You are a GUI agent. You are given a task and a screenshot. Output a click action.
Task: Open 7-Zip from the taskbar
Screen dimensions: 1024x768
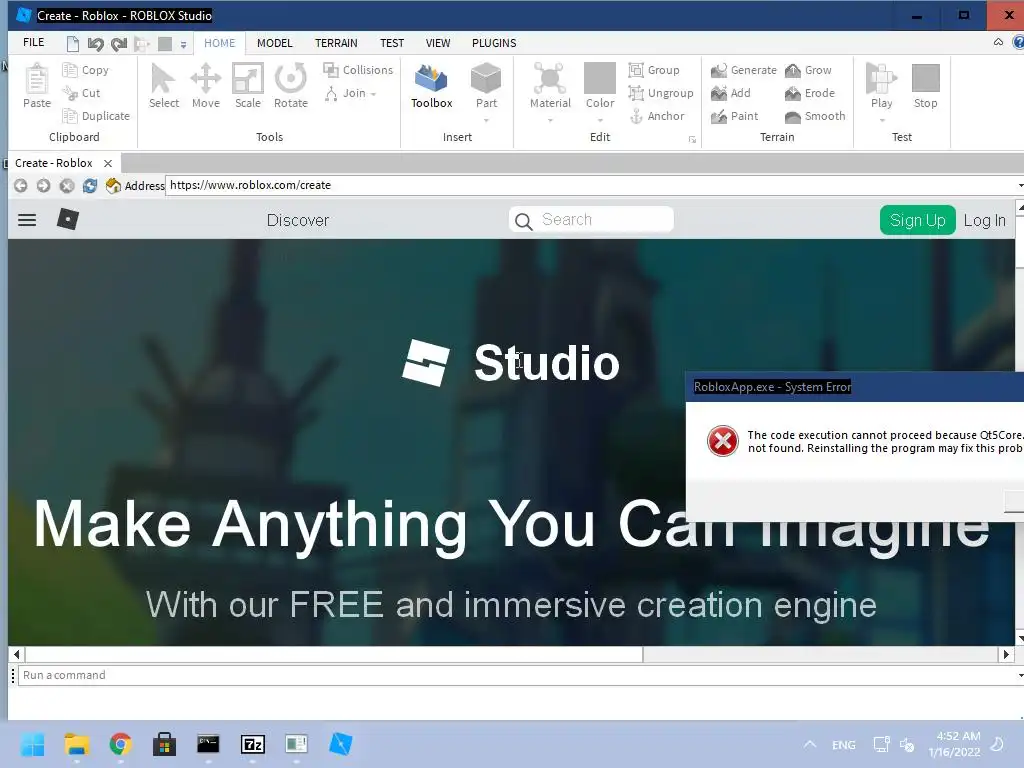252,744
